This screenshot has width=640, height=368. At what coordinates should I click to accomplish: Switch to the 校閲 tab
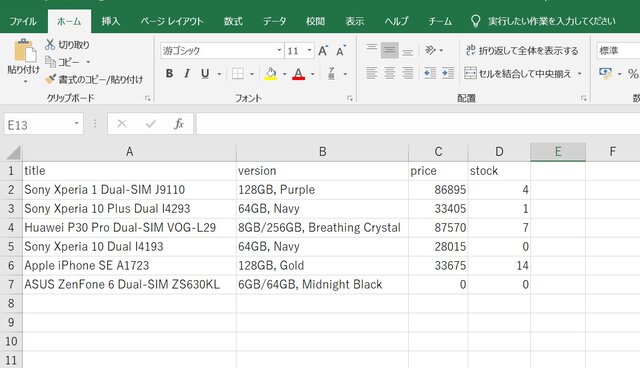tap(316, 21)
